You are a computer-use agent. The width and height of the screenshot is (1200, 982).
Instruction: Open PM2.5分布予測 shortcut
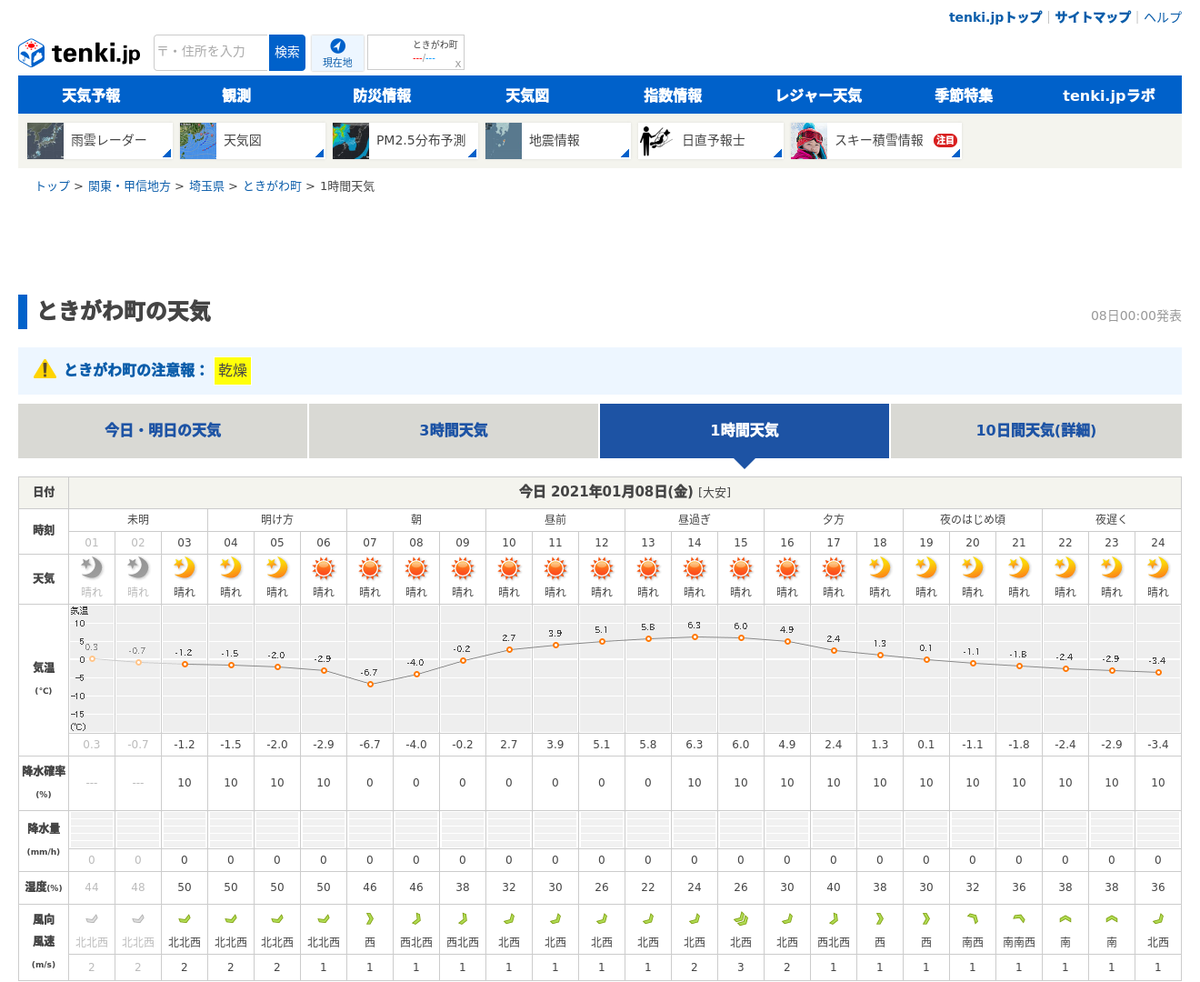pos(405,141)
